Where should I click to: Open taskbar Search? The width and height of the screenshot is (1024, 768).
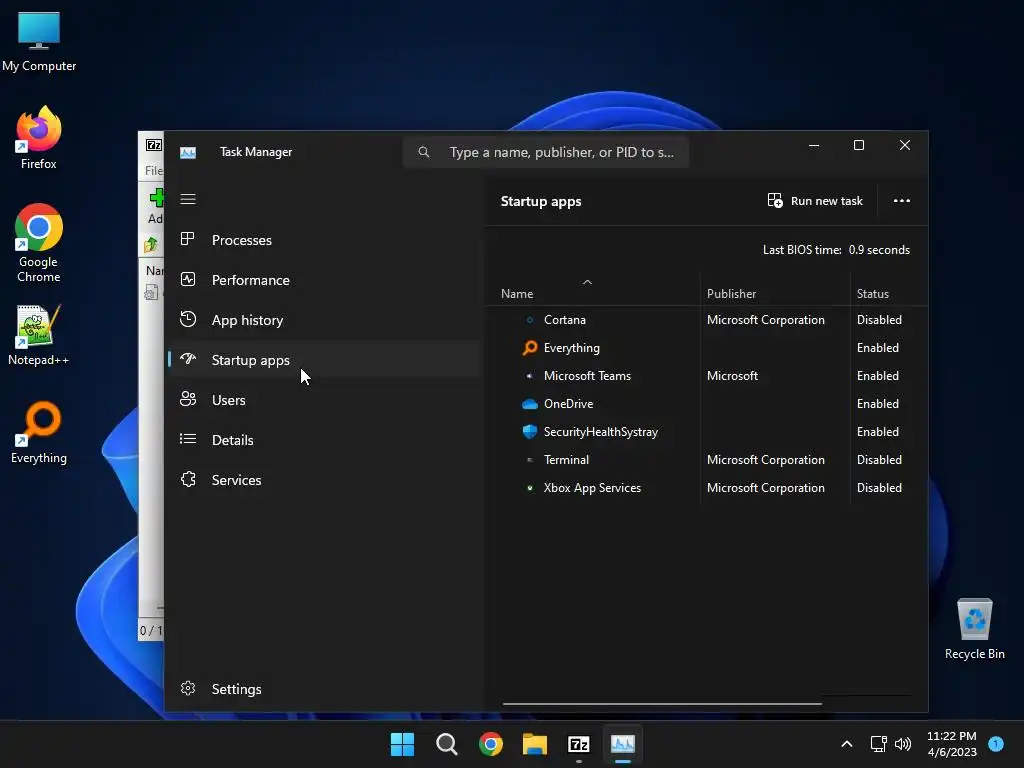point(447,744)
